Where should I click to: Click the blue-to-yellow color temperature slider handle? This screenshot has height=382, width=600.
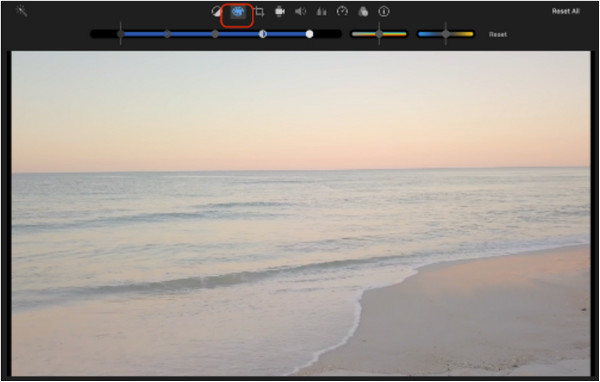point(445,34)
